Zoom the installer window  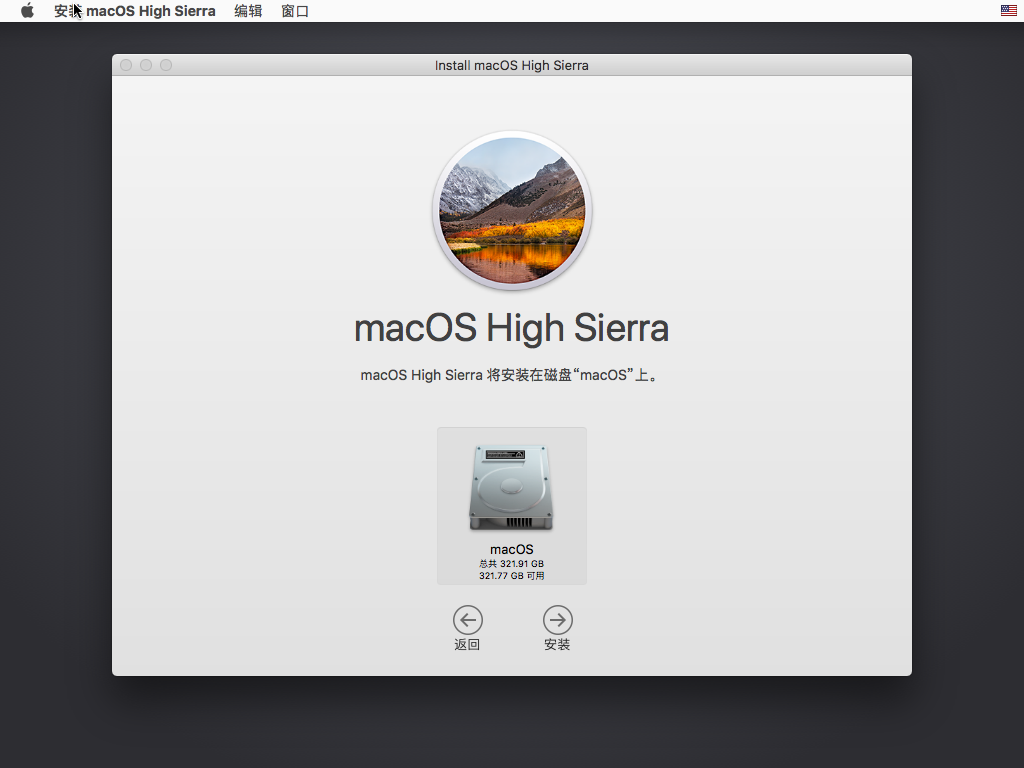(166, 65)
